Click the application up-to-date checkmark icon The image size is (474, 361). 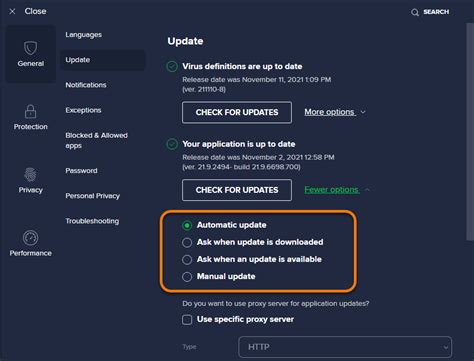172,144
